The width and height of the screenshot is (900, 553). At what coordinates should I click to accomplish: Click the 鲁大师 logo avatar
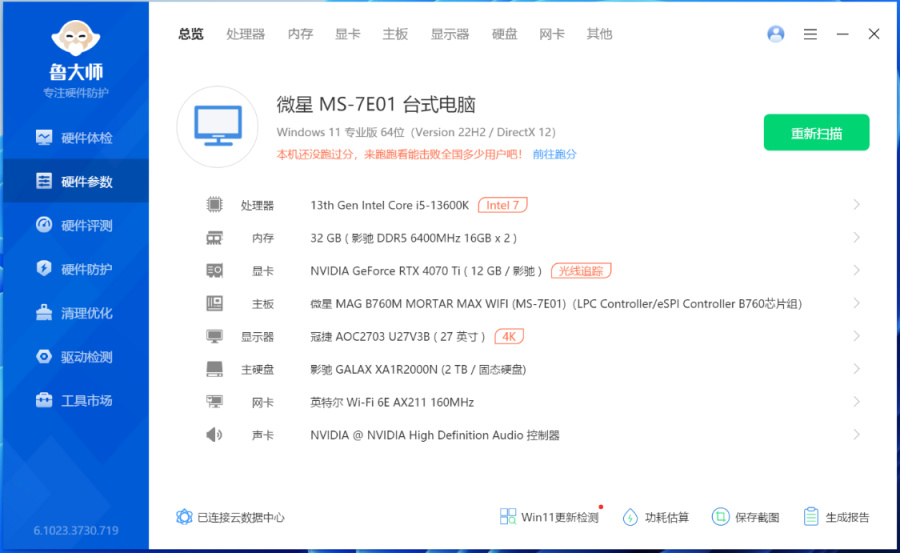coord(76,39)
